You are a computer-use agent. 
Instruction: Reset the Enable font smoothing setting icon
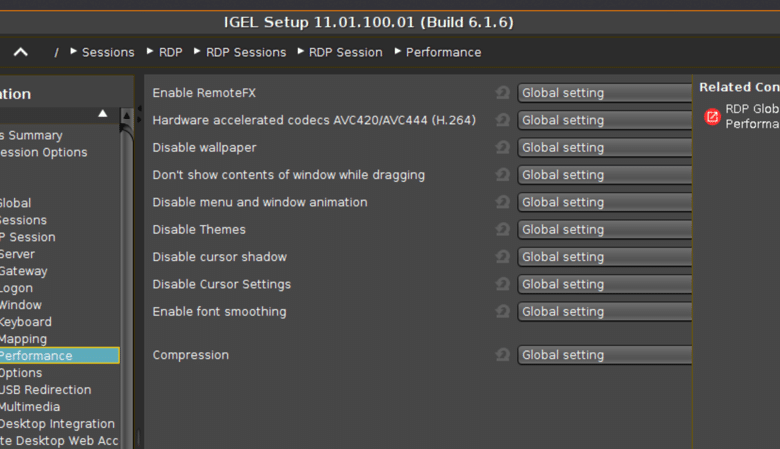[x=503, y=311]
